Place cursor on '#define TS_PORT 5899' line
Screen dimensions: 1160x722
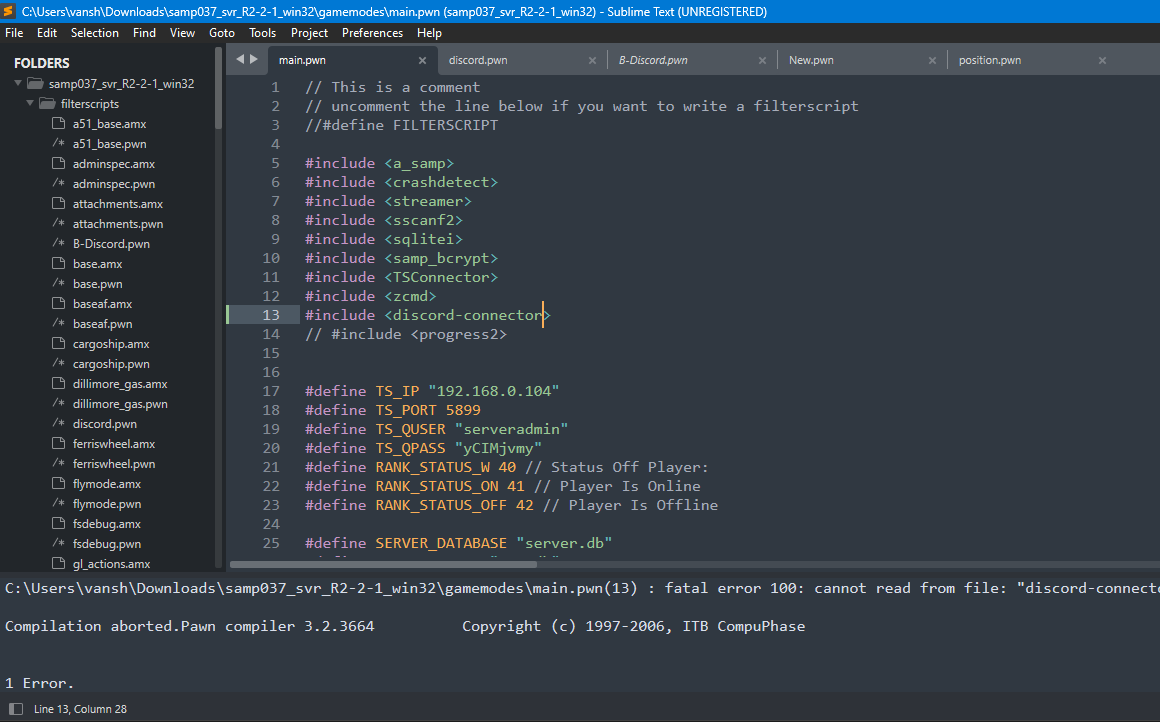(393, 410)
